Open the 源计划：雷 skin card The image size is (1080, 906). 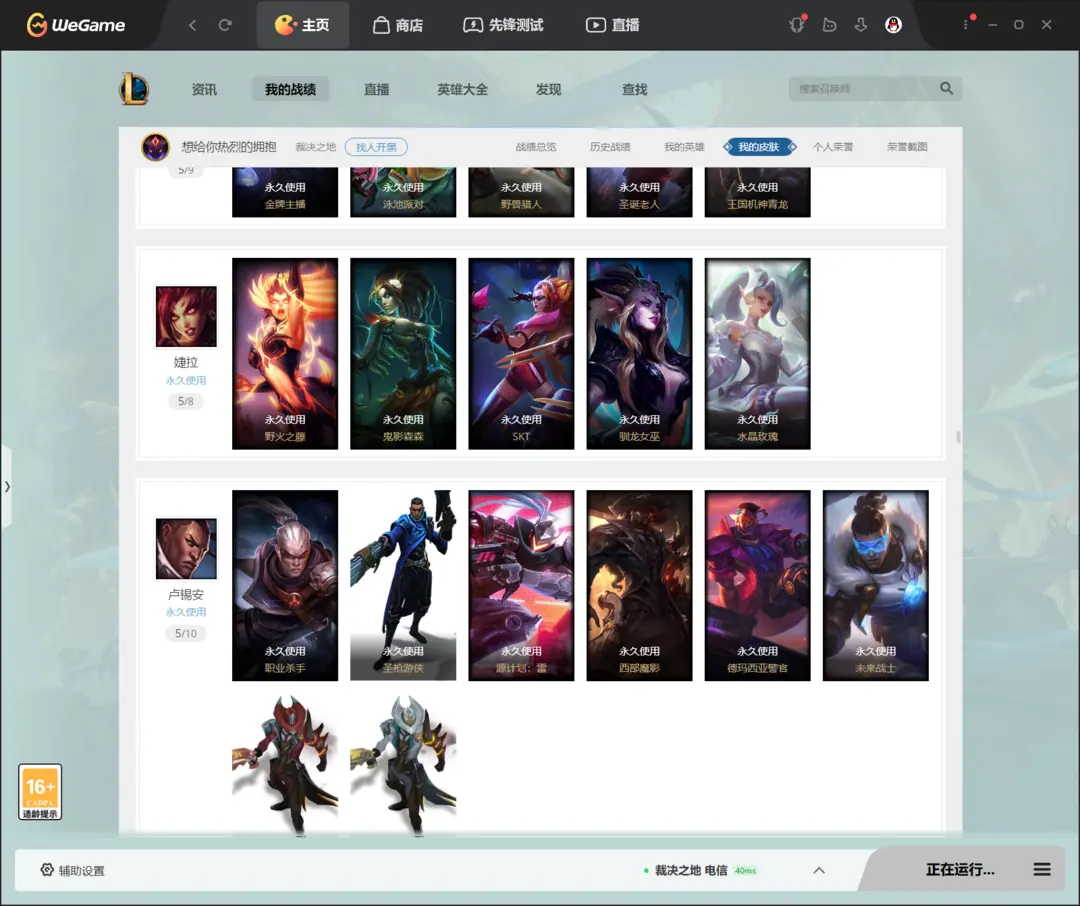point(521,586)
